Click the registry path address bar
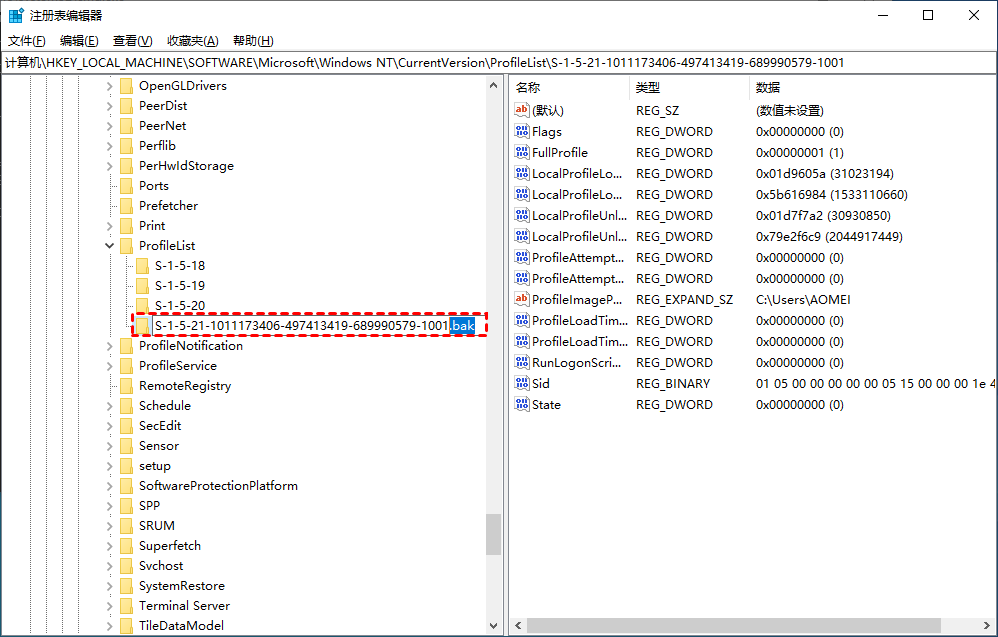This screenshot has height=637, width=998. point(498,62)
